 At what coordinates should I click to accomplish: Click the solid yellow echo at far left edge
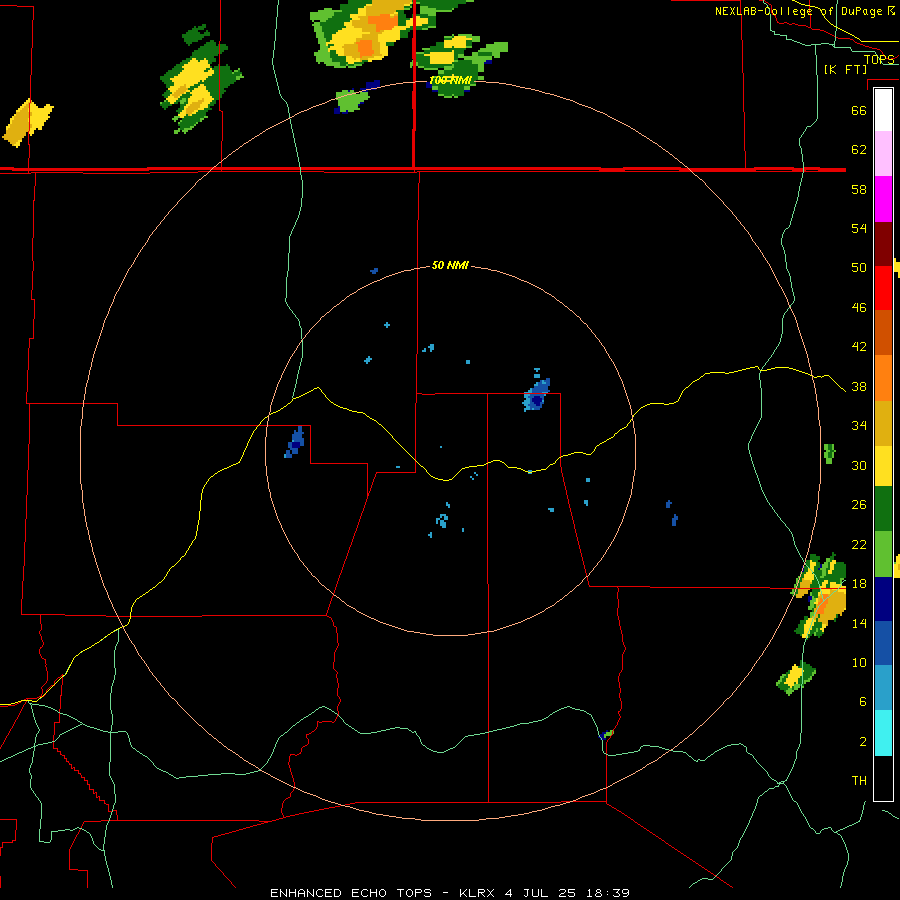(28, 122)
